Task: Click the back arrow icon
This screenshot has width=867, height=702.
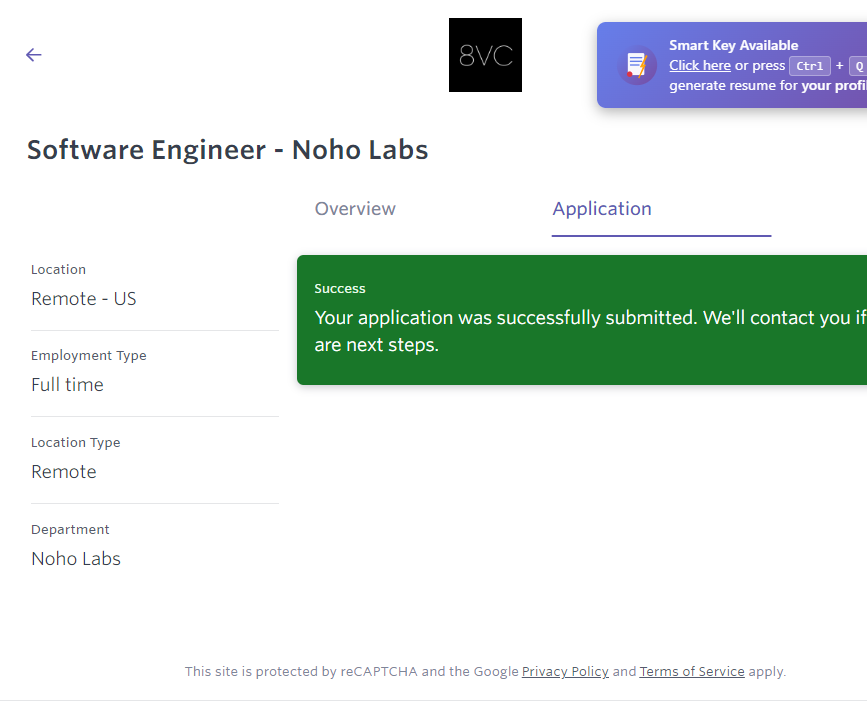Action: coord(34,55)
